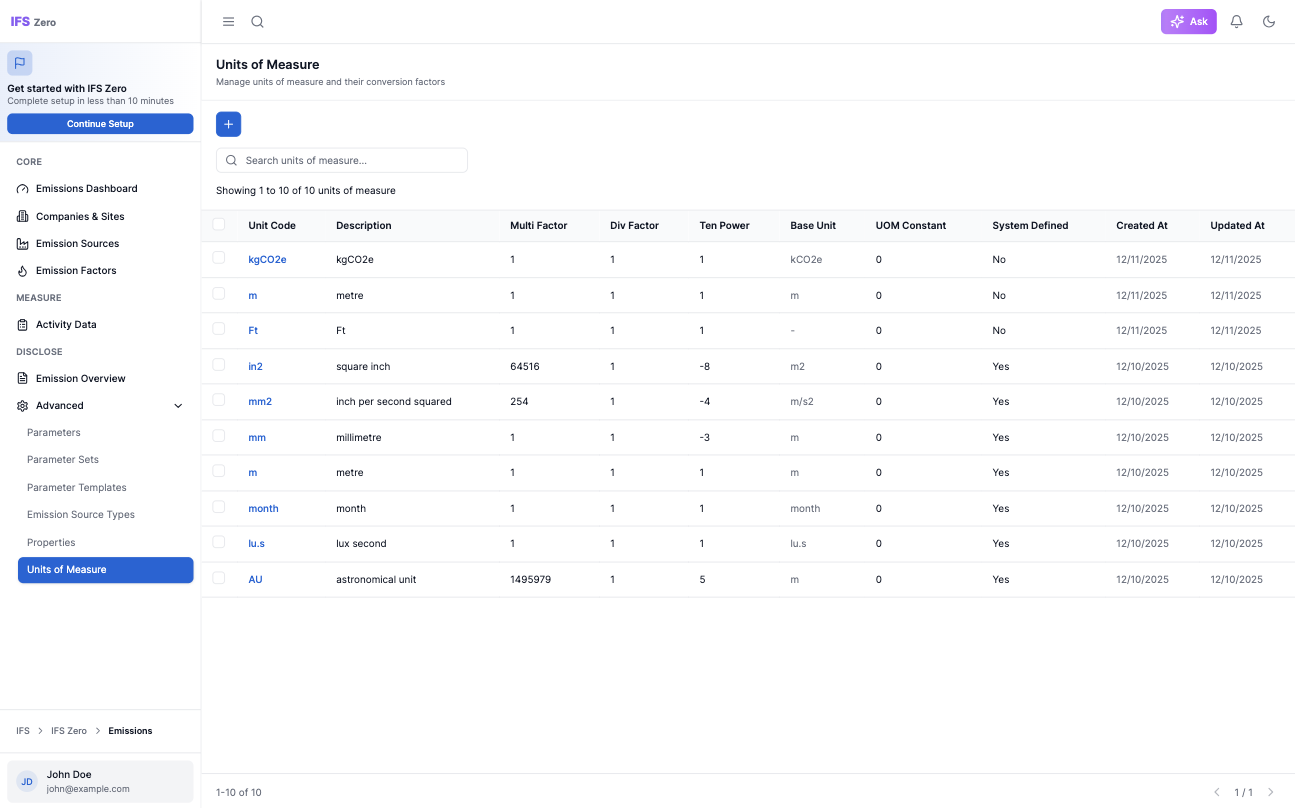Click the hamburger menu icon

coord(228,22)
